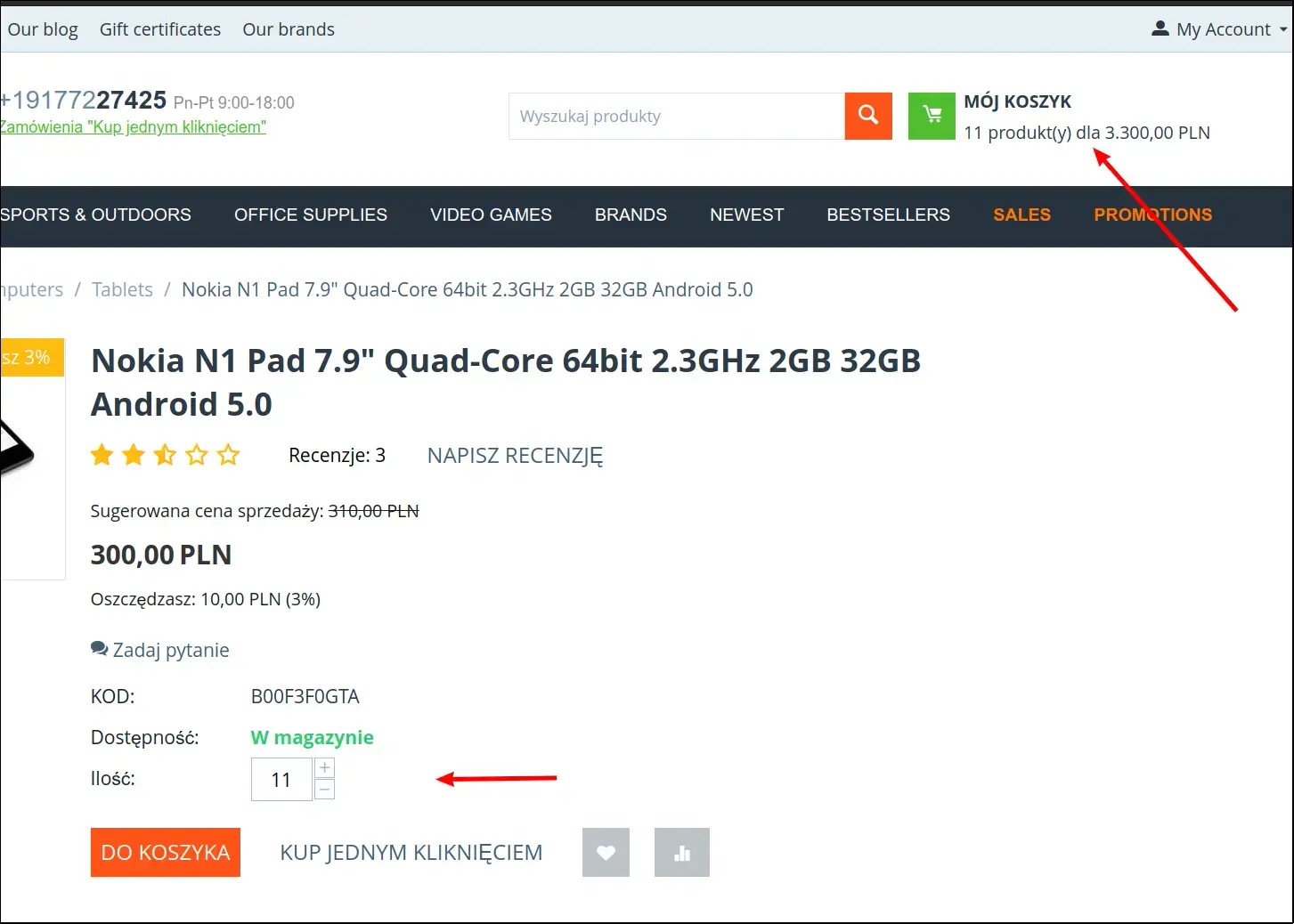The image size is (1294, 924).
Task: Open the Sports & Outdoors menu
Action: pos(95,215)
